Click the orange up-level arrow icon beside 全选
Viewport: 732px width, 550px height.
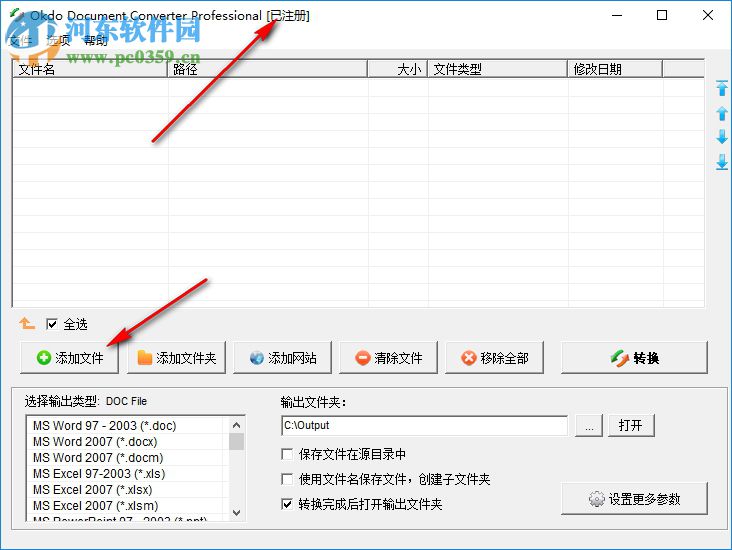click(27, 323)
